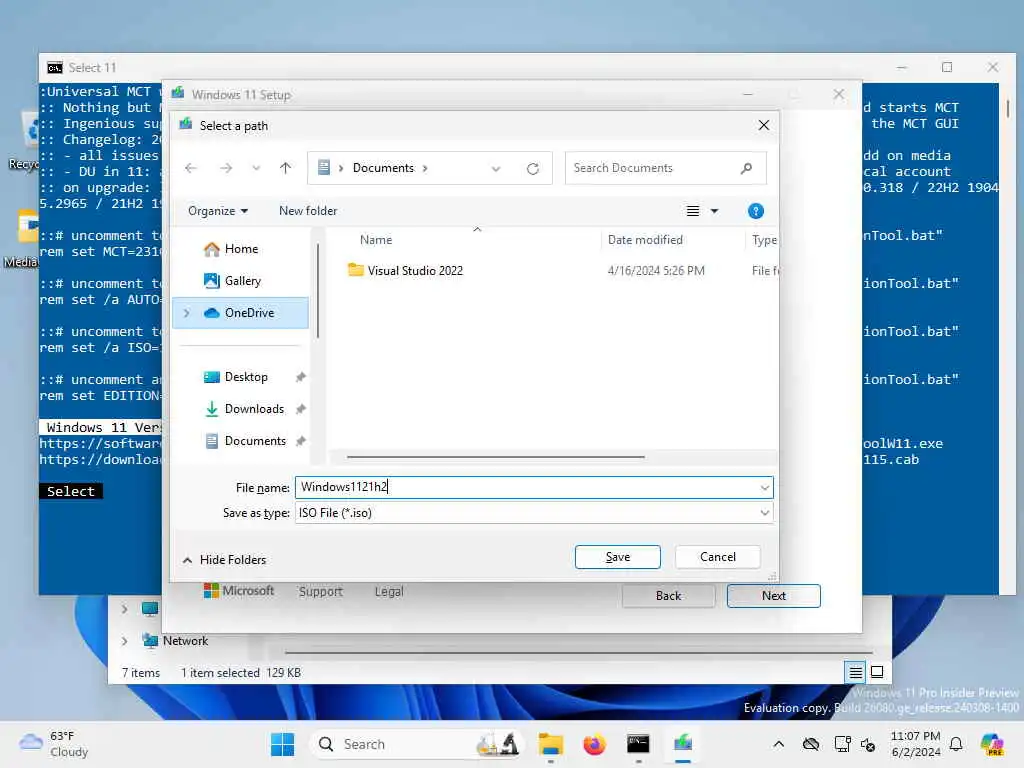Expand the chevron after Documents breadcrumb
Viewport: 1024px width, 768px height.
pyautogui.click(x=425, y=168)
